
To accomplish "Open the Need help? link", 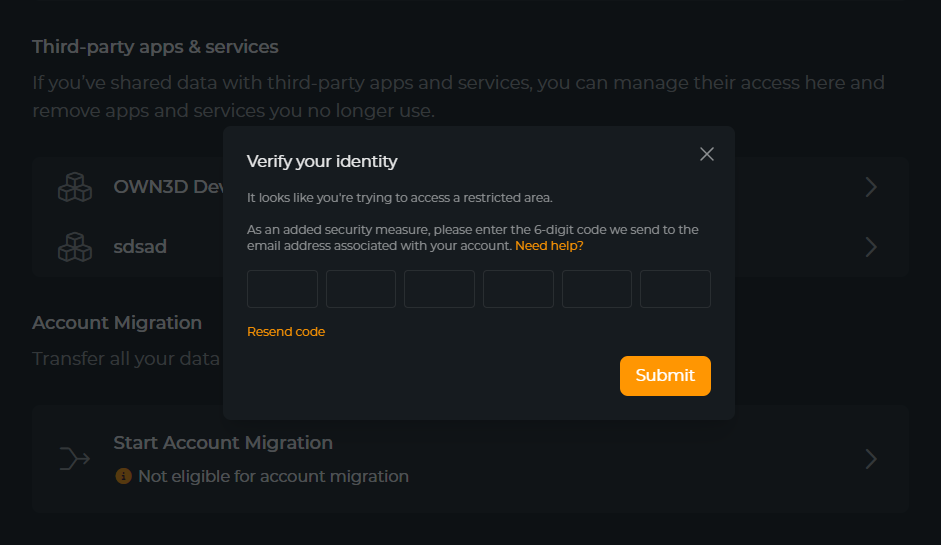I will pos(549,245).
